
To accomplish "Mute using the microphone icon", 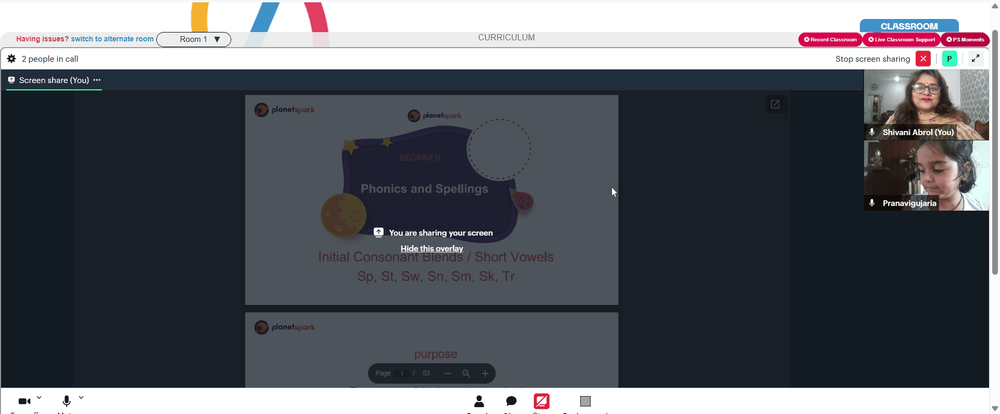I will tap(66, 401).
